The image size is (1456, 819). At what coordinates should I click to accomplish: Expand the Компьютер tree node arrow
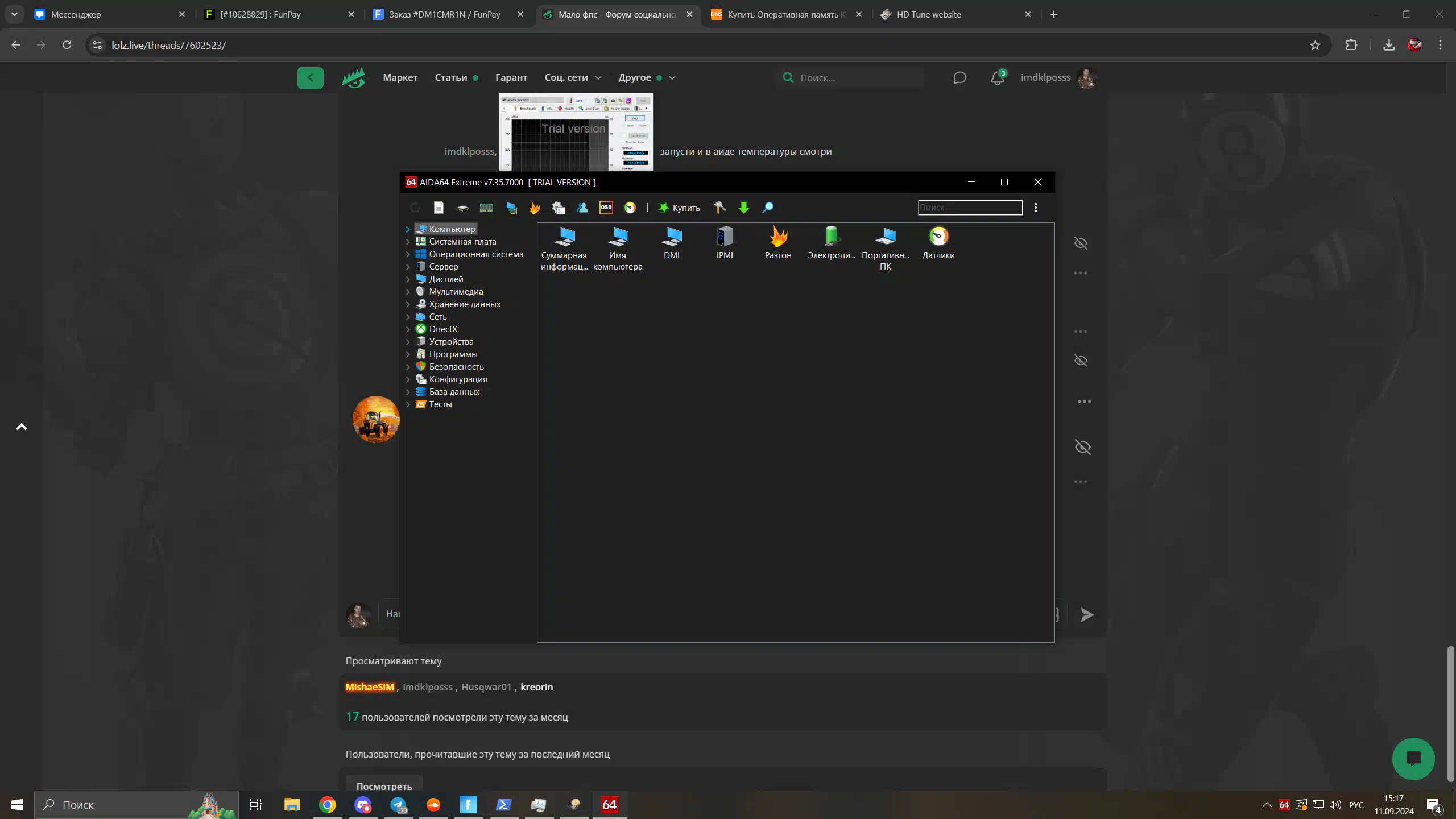tap(408, 229)
